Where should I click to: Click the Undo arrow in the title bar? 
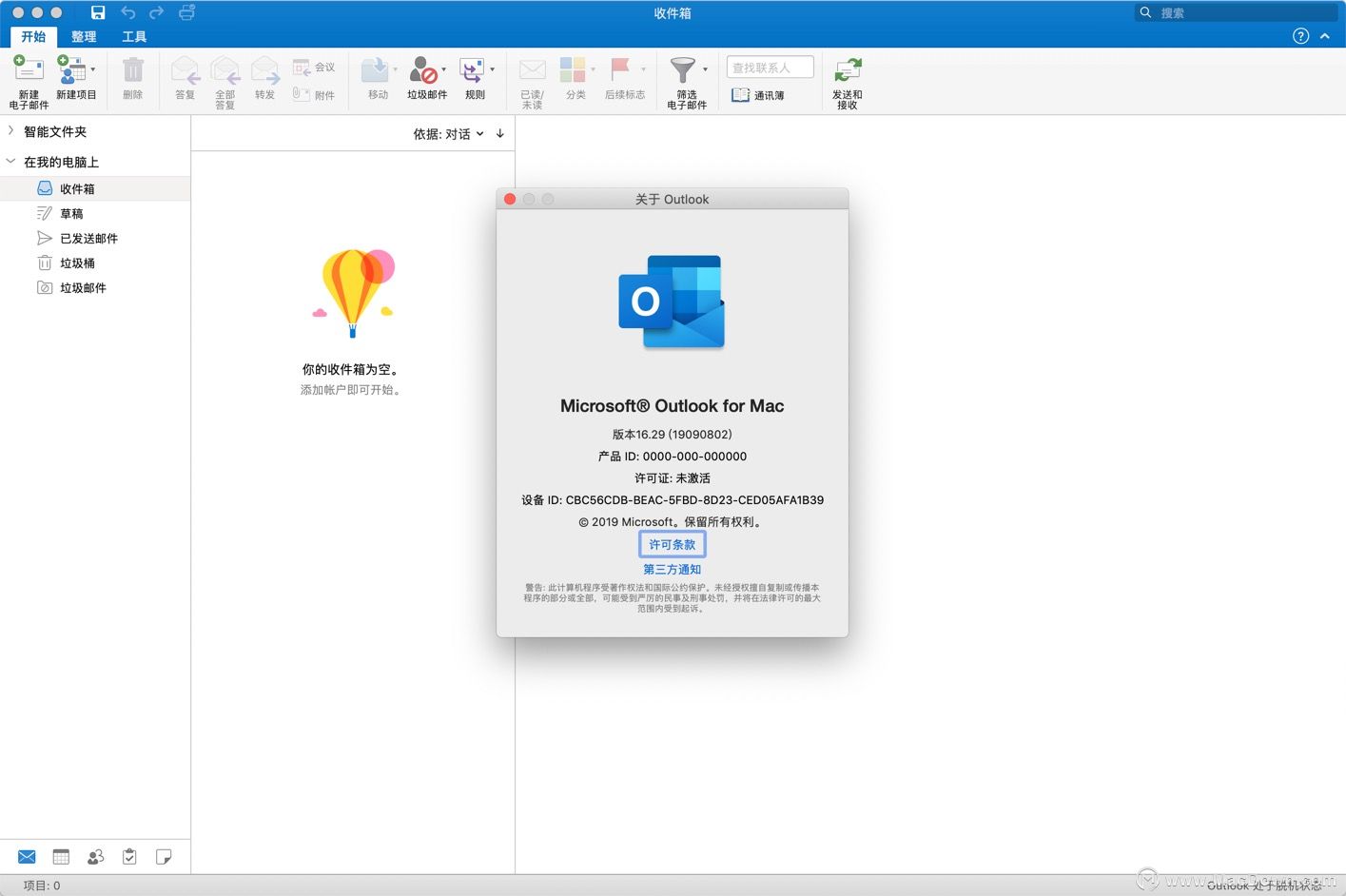point(127,12)
